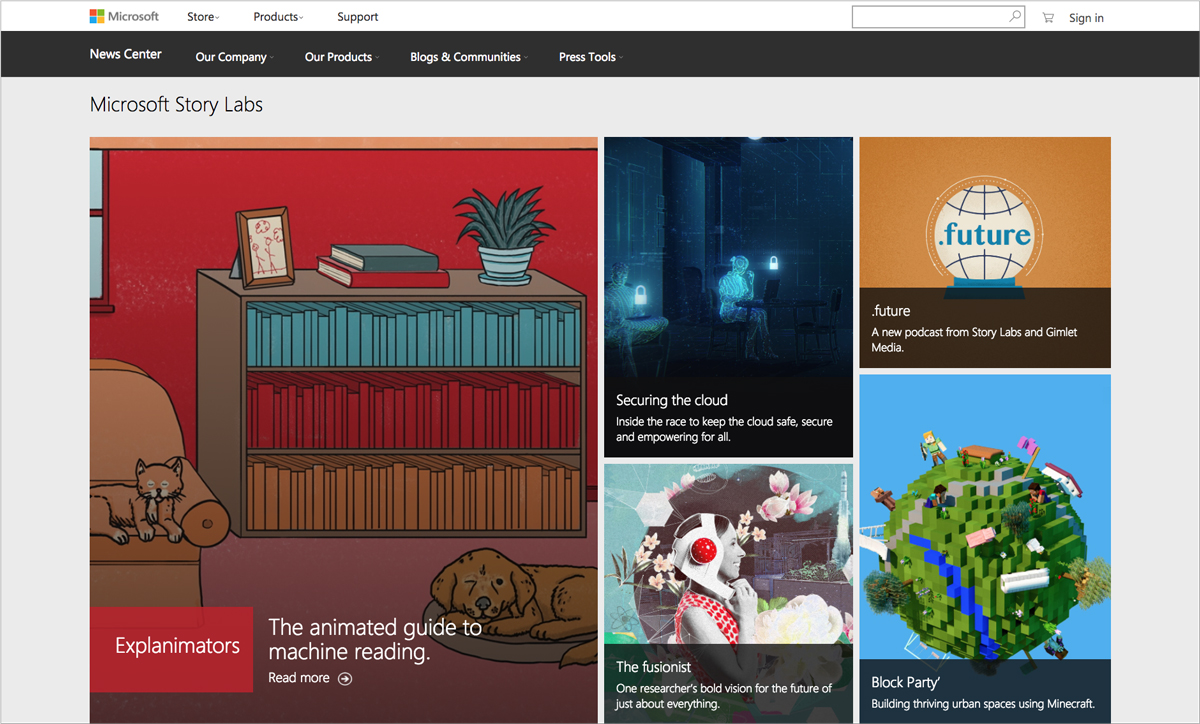The height and width of the screenshot is (724, 1200).
Task: Click the red Explanimators label
Action: 171,649
